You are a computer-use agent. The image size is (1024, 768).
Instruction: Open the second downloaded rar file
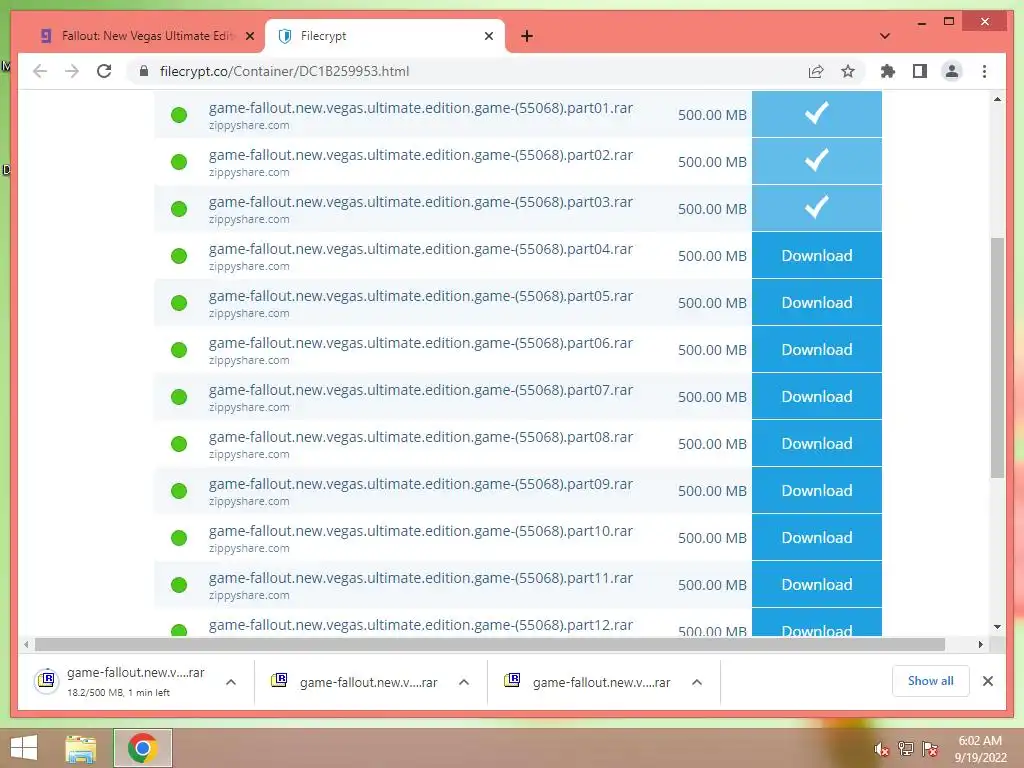point(356,682)
